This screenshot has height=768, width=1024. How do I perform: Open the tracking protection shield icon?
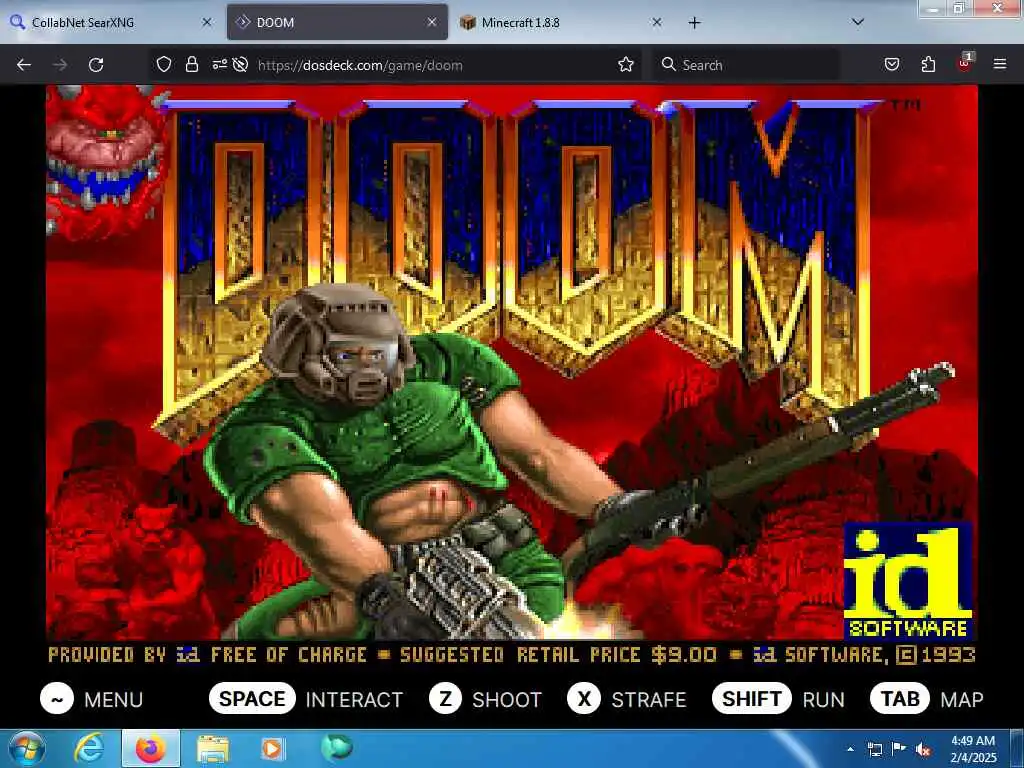click(164, 64)
